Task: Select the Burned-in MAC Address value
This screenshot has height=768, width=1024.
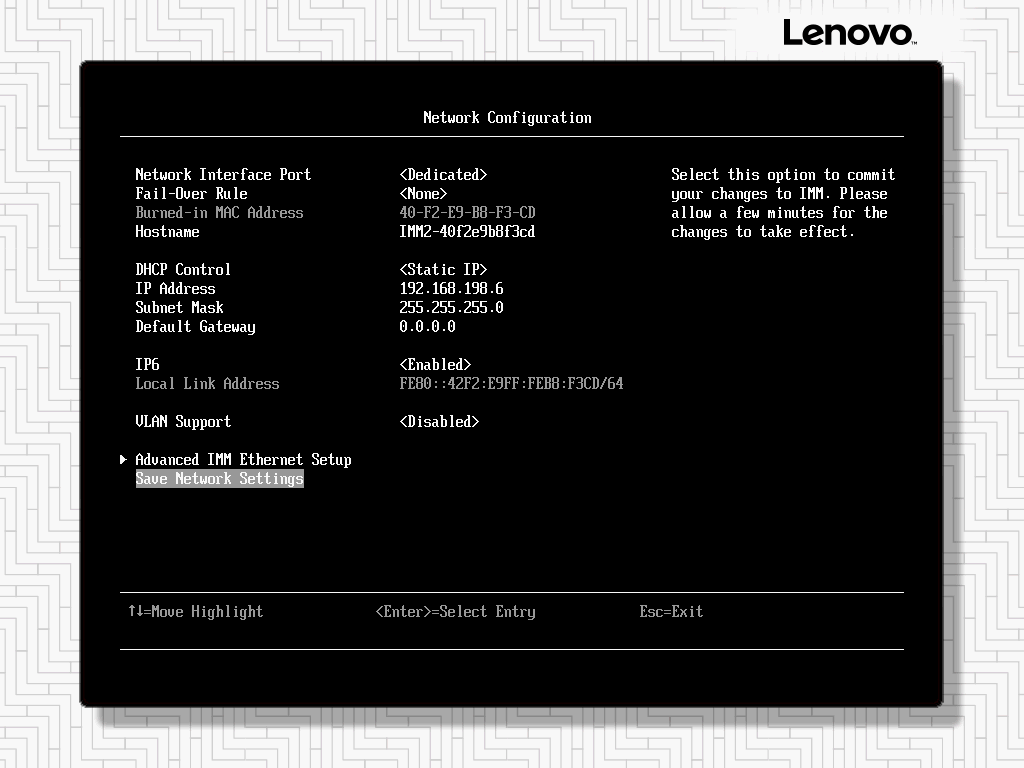Action: [x=467, y=213]
